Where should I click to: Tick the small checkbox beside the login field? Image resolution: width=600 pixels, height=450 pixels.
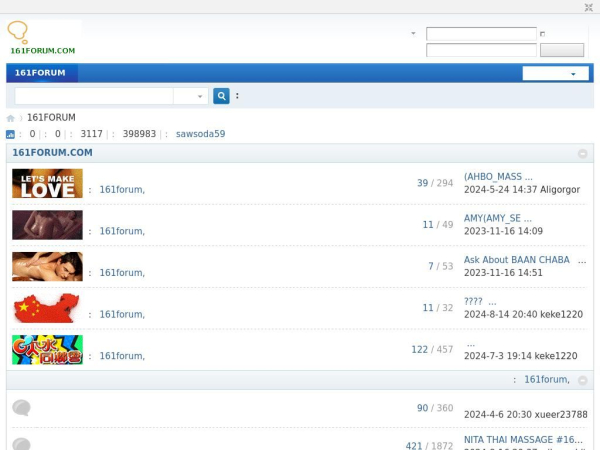[x=542, y=34]
